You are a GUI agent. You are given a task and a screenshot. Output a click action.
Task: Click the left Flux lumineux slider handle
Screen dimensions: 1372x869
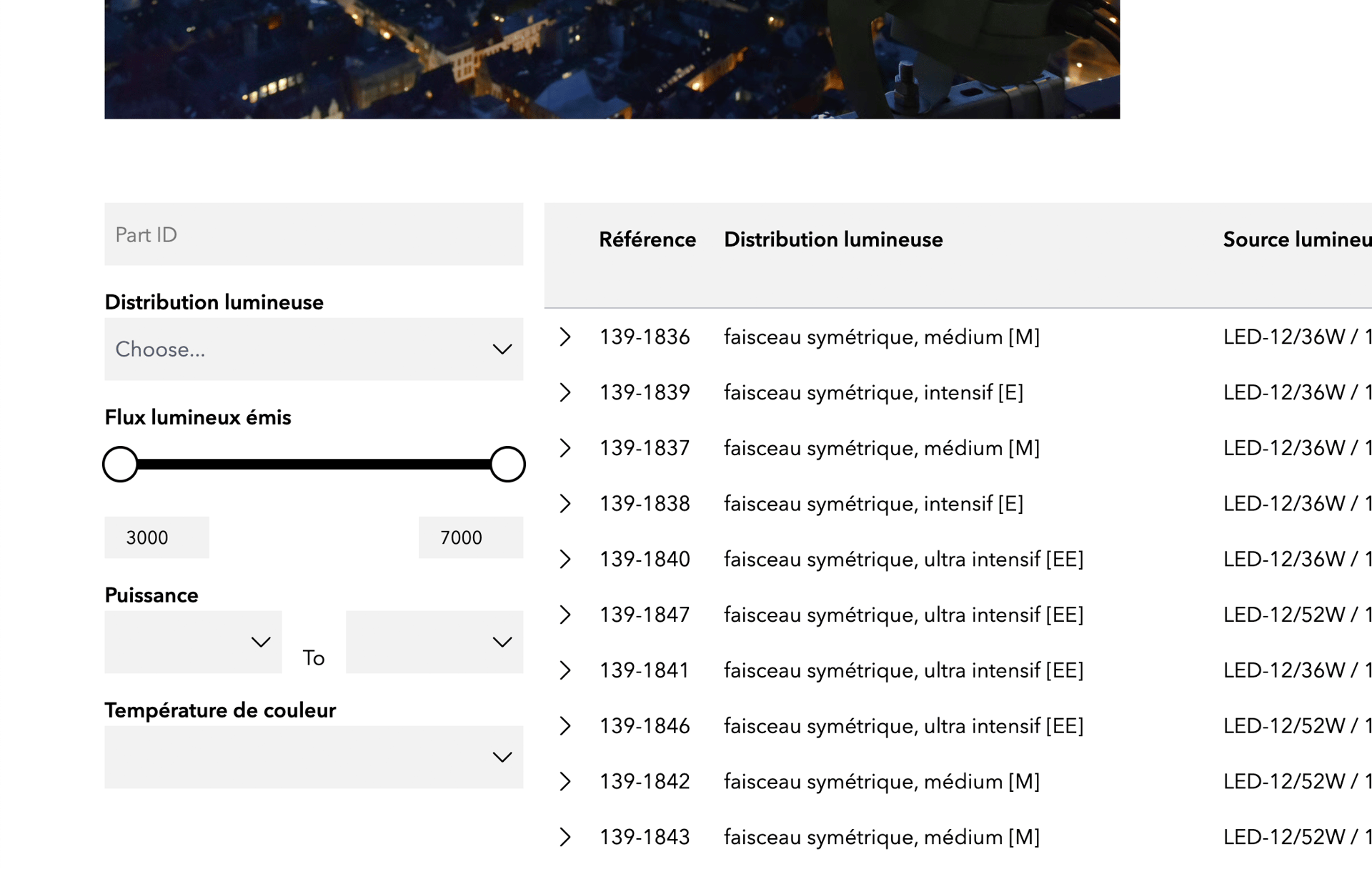click(120, 465)
